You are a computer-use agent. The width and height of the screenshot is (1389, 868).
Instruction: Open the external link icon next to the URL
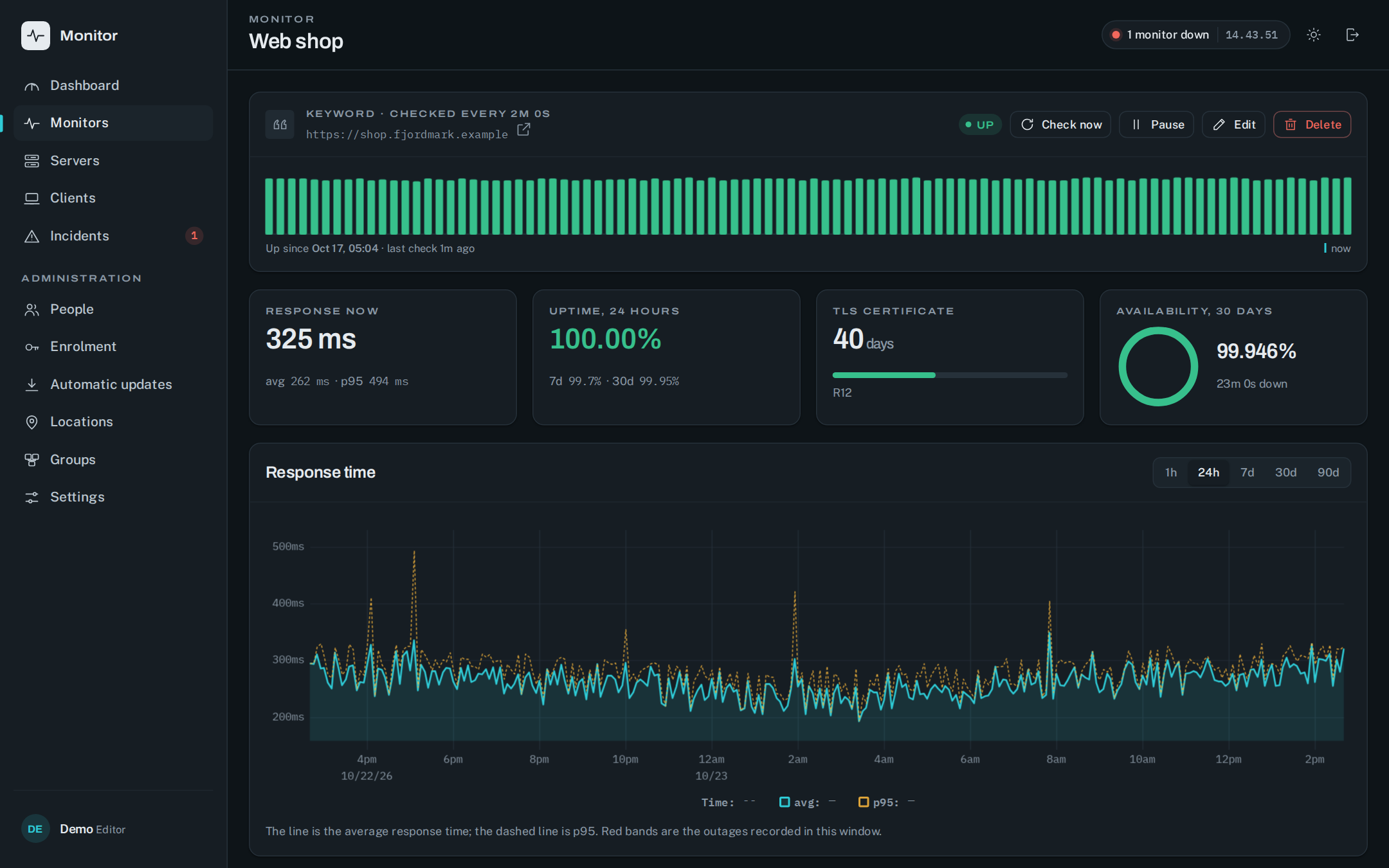[523, 130]
